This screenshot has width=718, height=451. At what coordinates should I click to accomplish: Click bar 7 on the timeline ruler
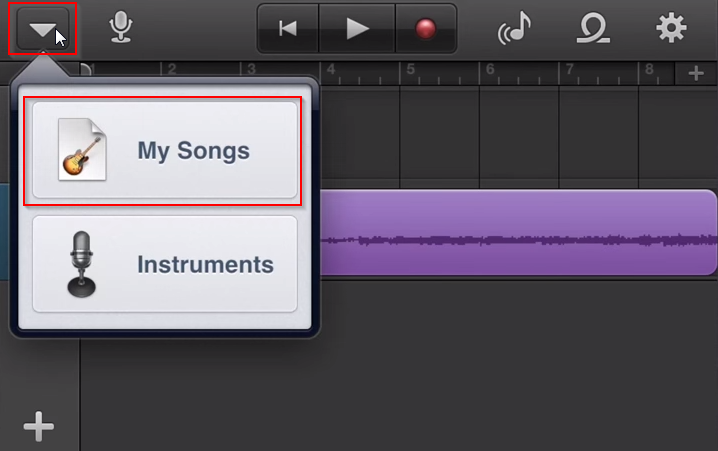pos(569,70)
